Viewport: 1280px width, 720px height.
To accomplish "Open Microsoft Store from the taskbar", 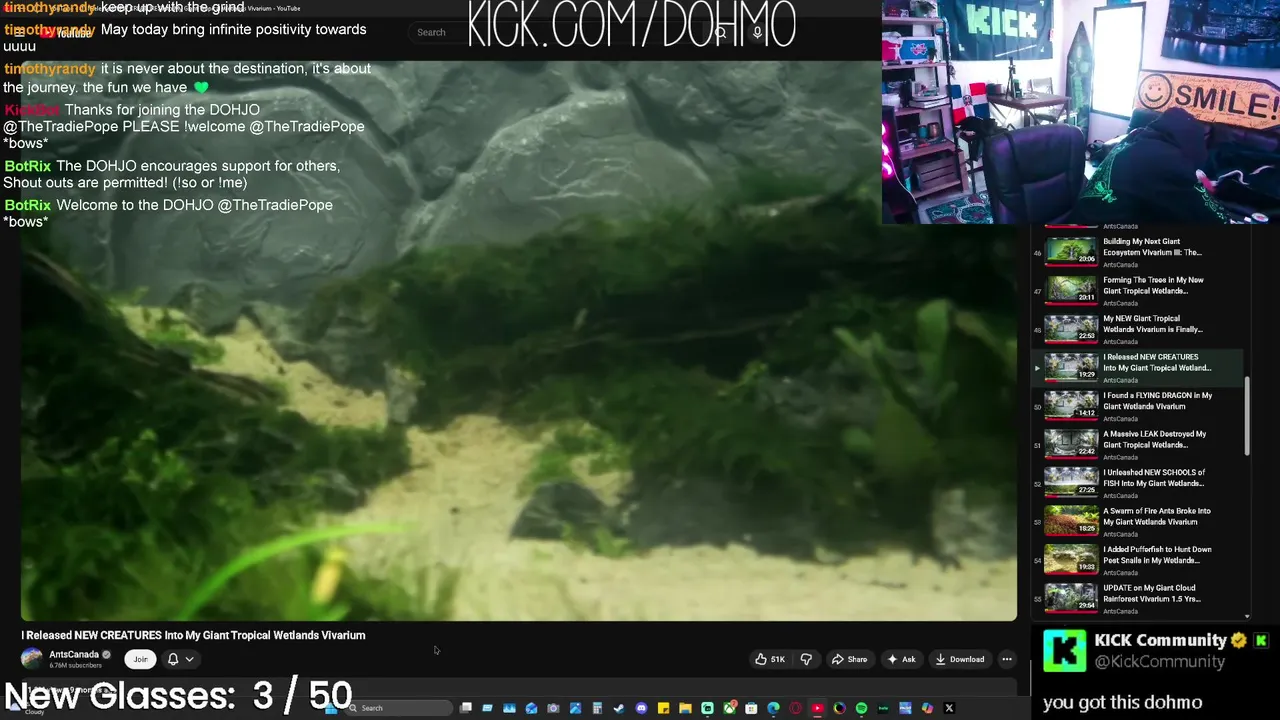I will click(x=751, y=708).
